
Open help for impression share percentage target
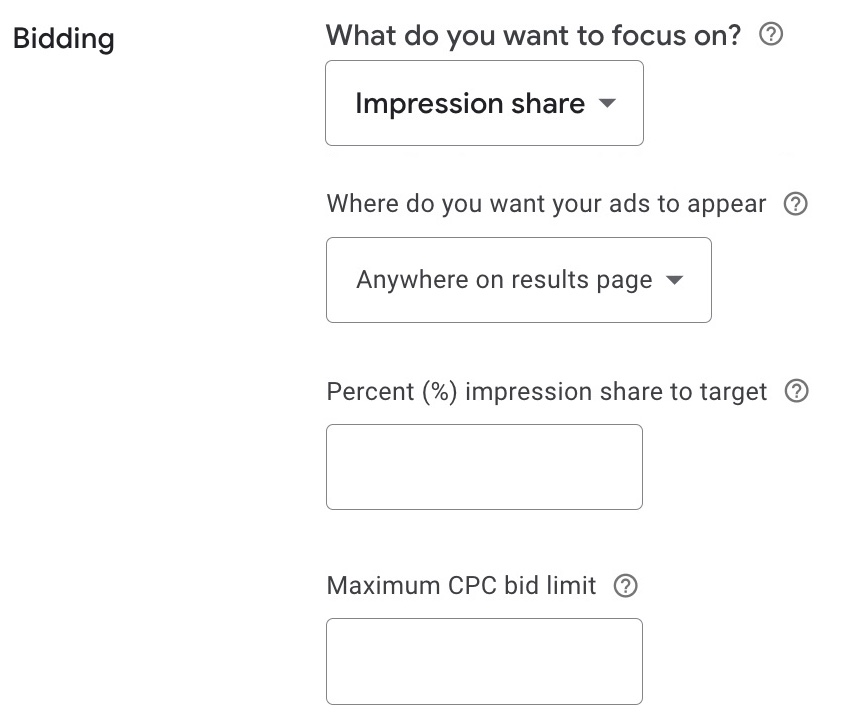click(x=797, y=391)
